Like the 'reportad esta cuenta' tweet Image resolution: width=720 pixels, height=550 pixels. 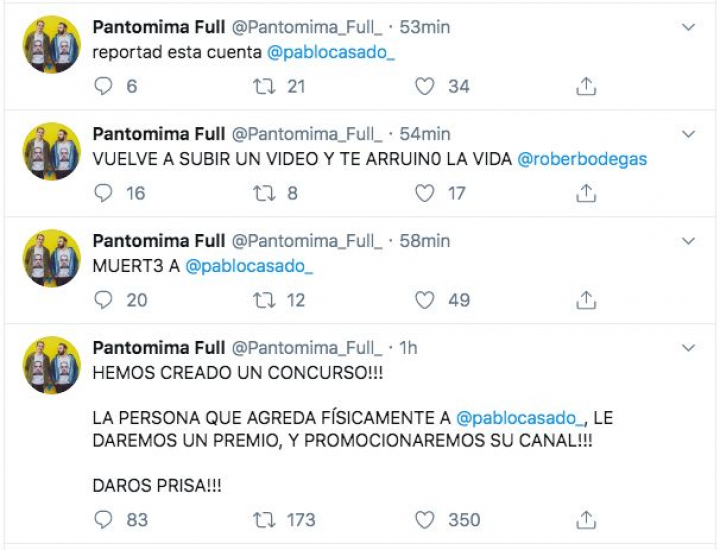pos(425,86)
